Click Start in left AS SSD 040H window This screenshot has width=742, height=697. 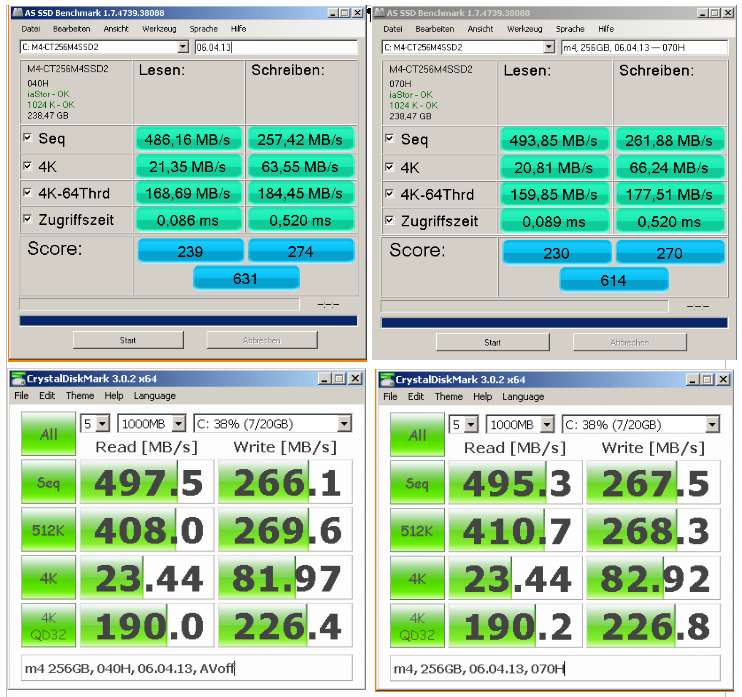[x=128, y=340]
